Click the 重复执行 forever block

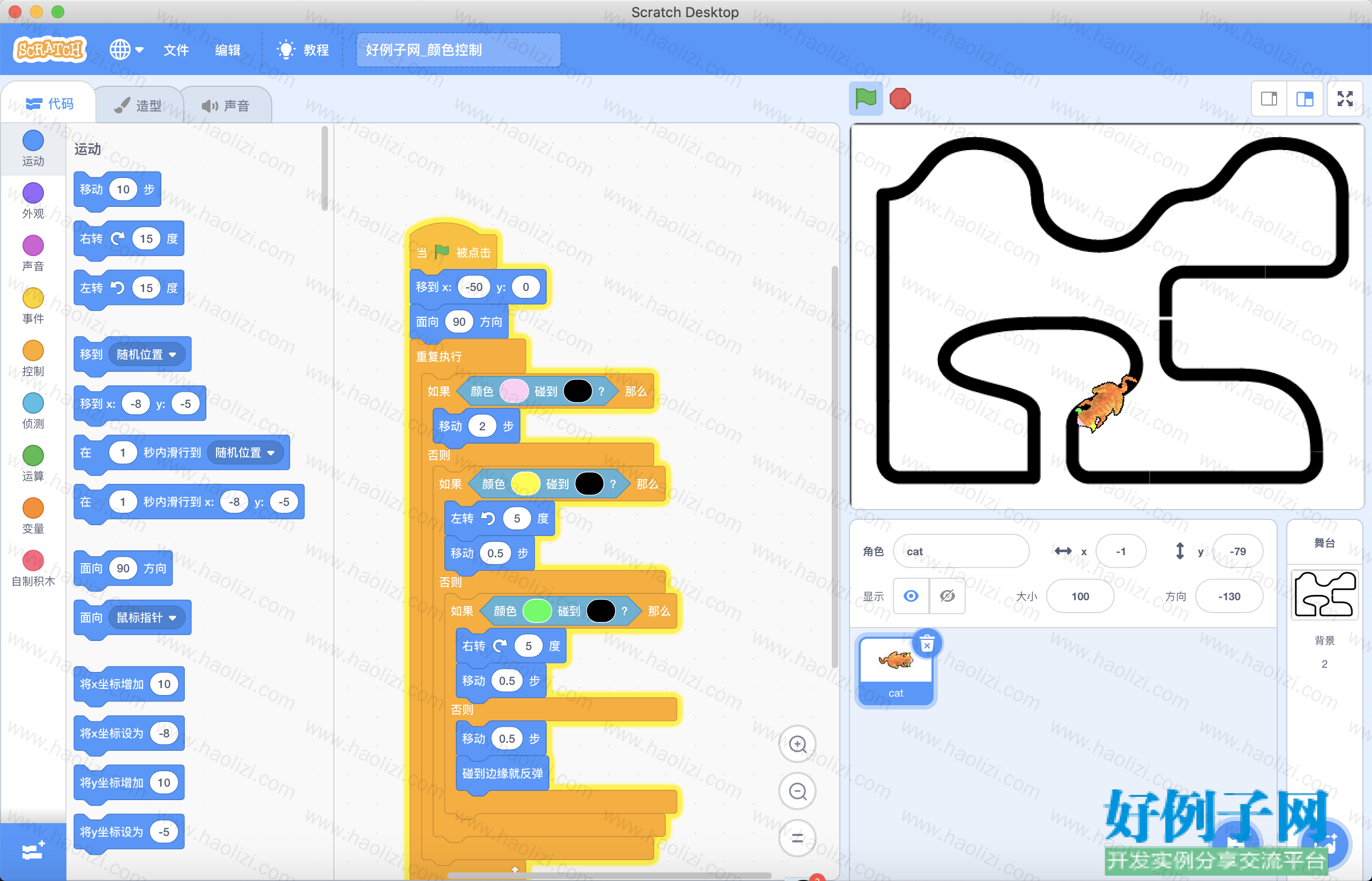pos(439,356)
